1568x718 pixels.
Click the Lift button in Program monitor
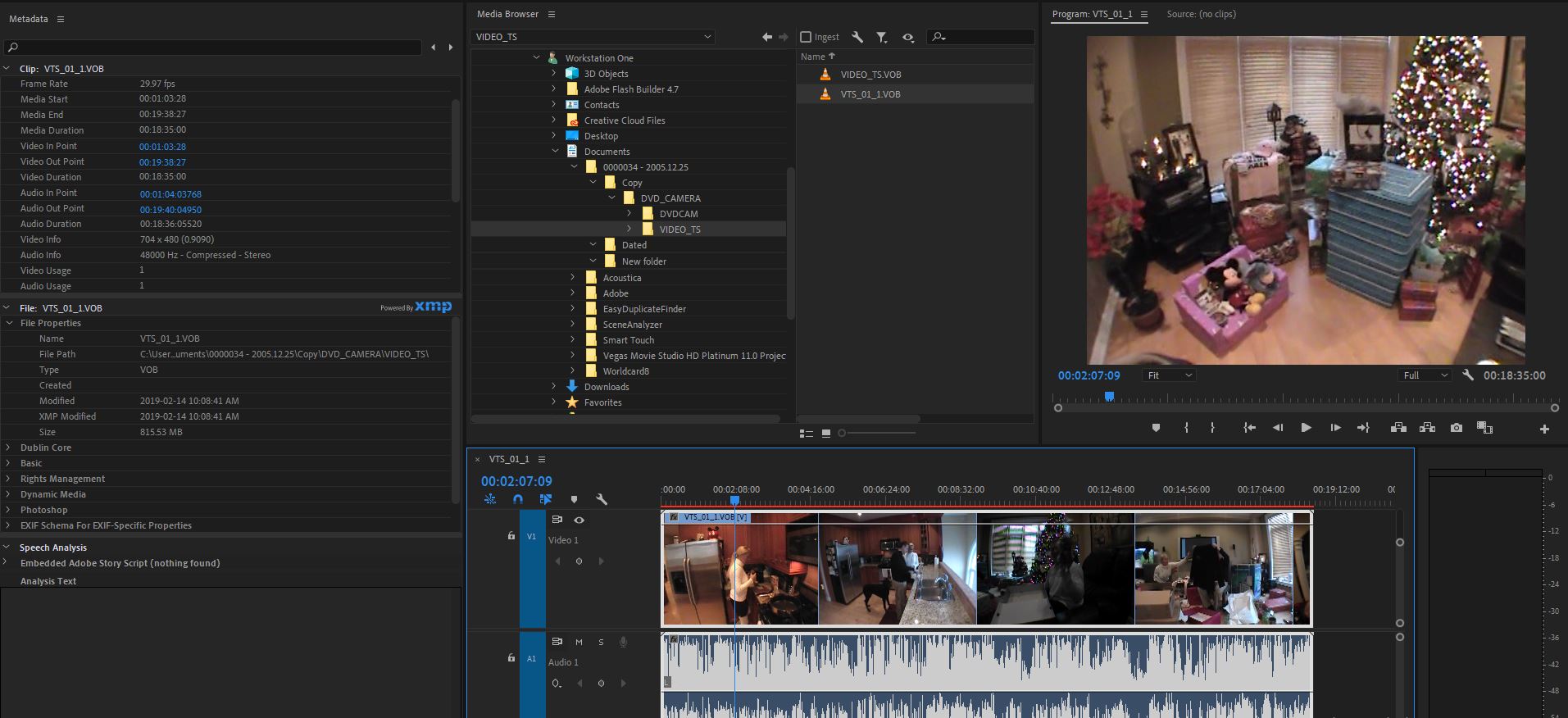[1398, 428]
